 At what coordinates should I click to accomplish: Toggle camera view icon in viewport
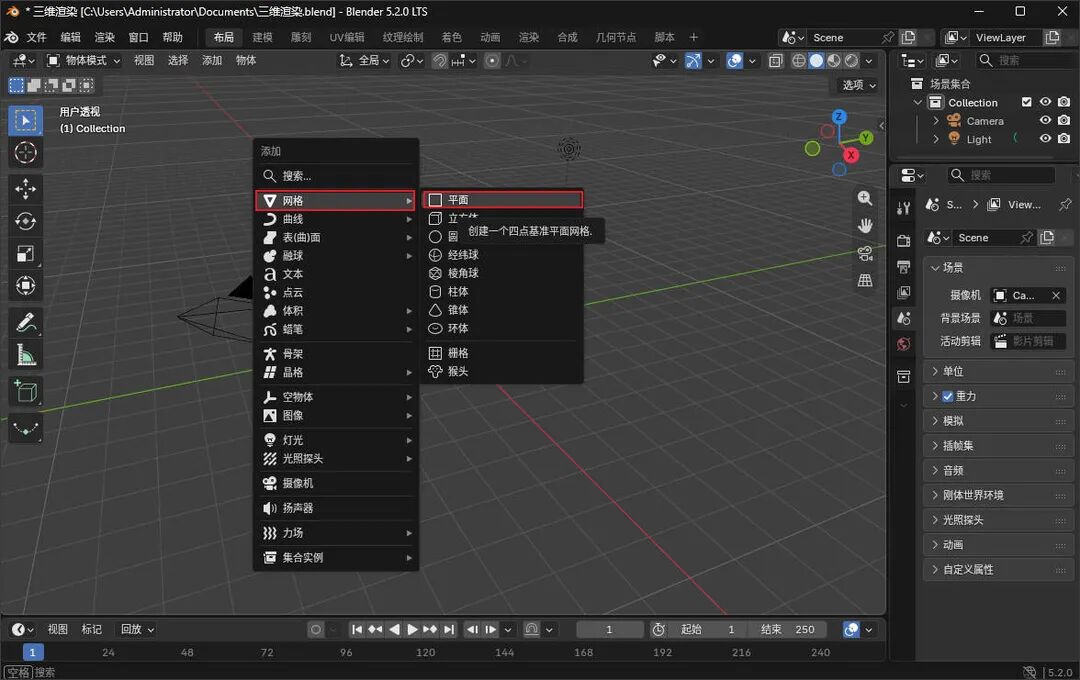click(x=865, y=253)
